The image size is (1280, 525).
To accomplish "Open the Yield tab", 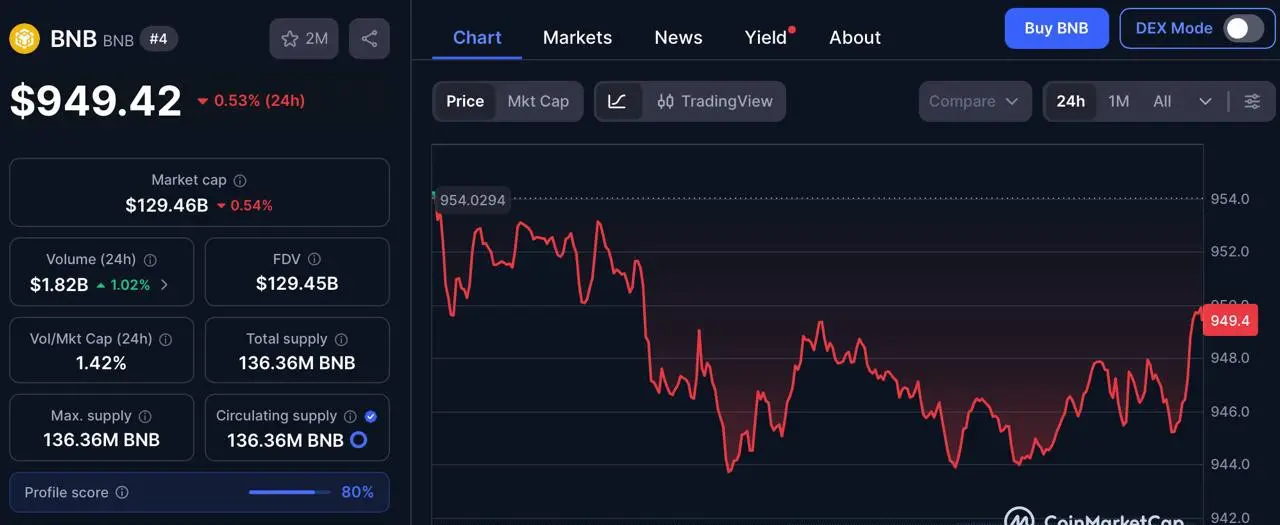I will [x=766, y=37].
